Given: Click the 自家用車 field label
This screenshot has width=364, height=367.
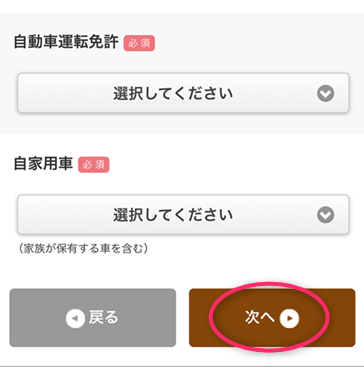Looking at the screenshot, I should pos(43,164).
